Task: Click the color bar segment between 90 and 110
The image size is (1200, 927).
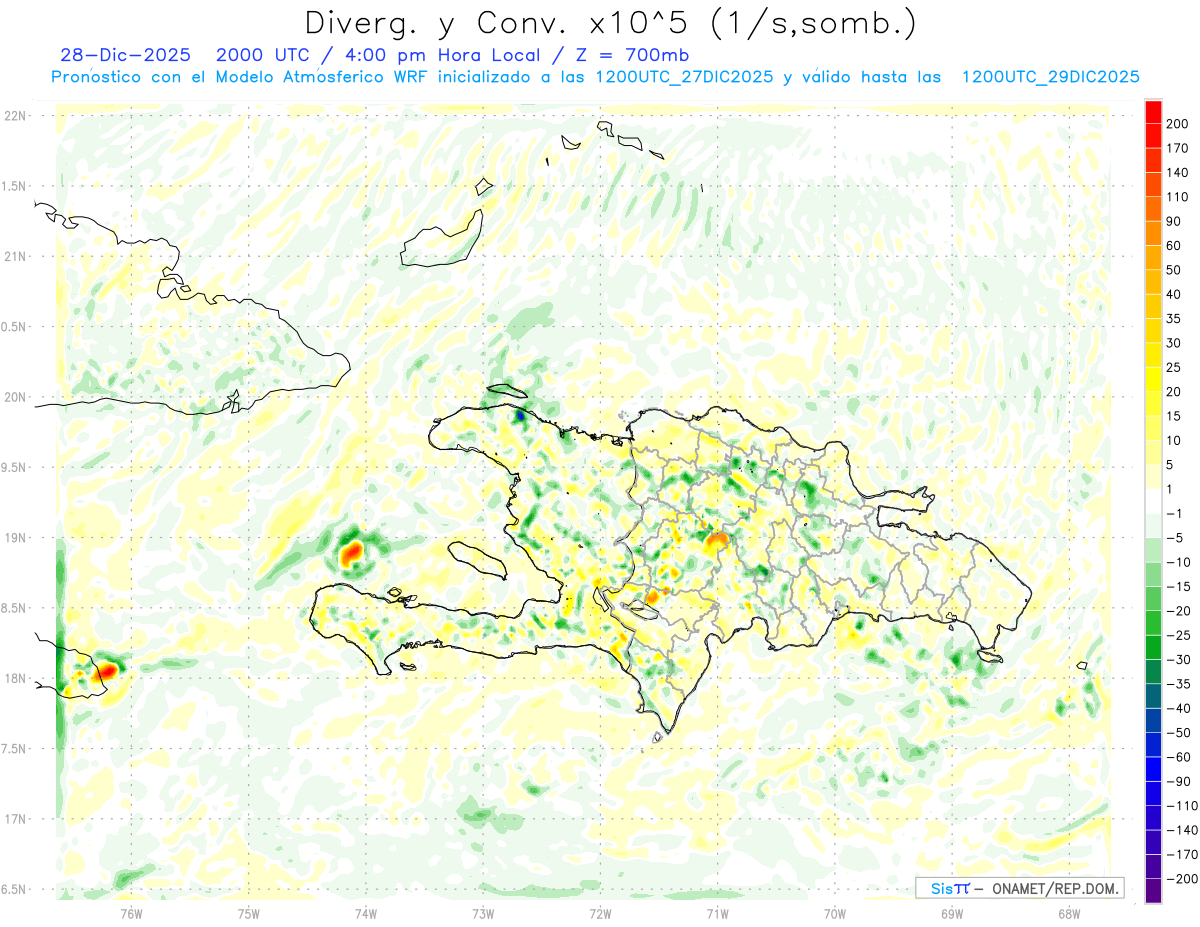Action: (x=1153, y=209)
